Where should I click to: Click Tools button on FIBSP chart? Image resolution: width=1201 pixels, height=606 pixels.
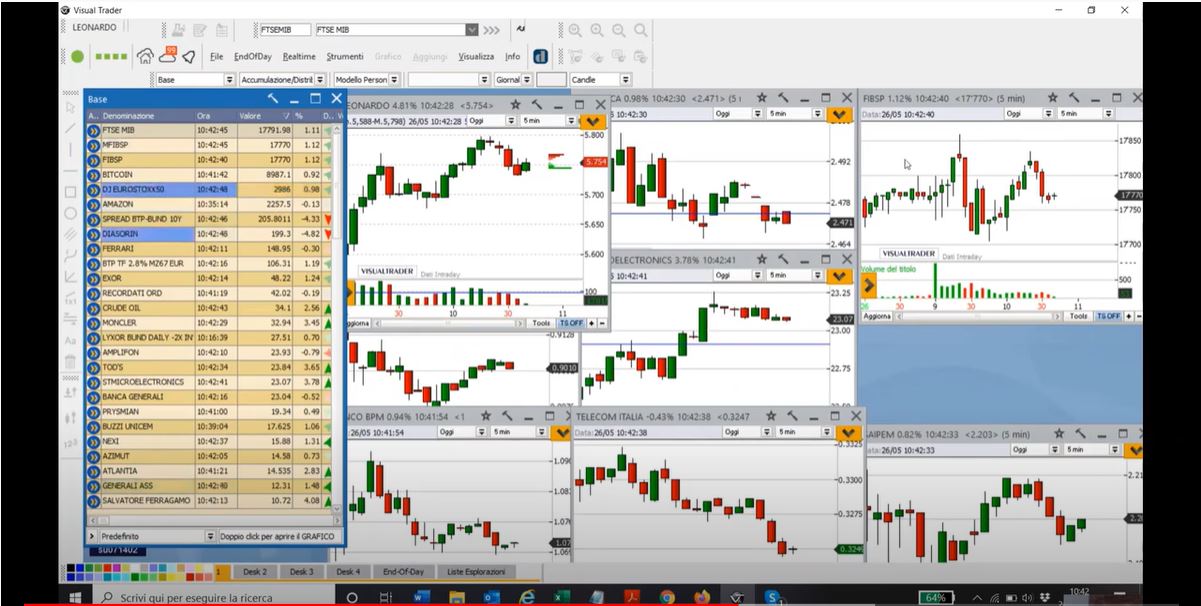[x=1078, y=316]
